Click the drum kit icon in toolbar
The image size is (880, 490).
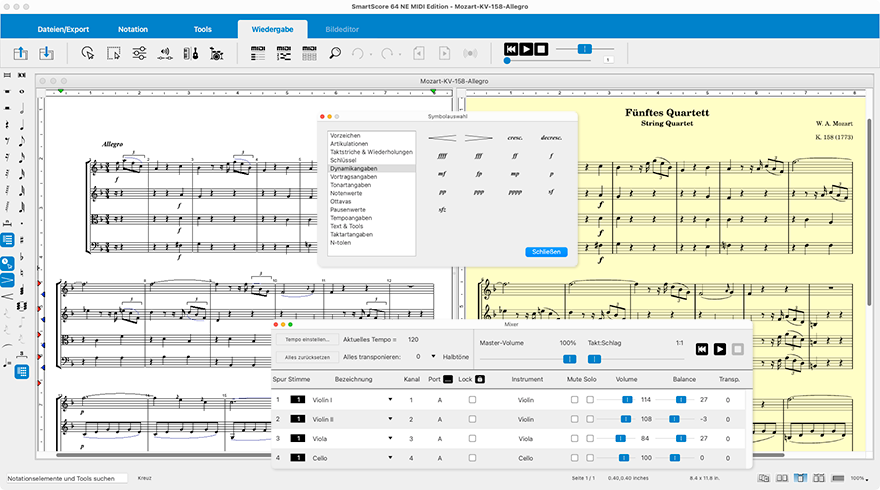[217, 53]
